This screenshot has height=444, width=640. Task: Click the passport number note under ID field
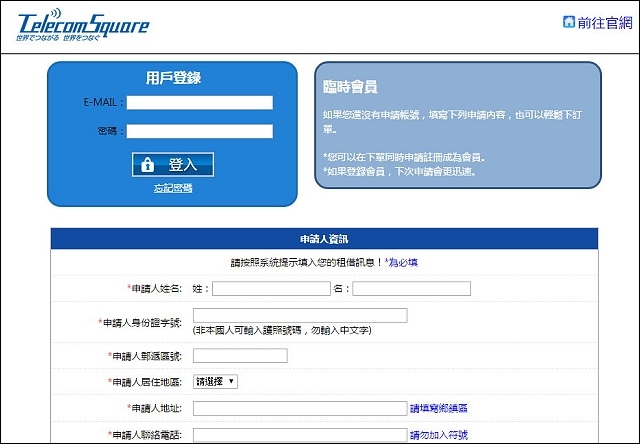coord(282,331)
